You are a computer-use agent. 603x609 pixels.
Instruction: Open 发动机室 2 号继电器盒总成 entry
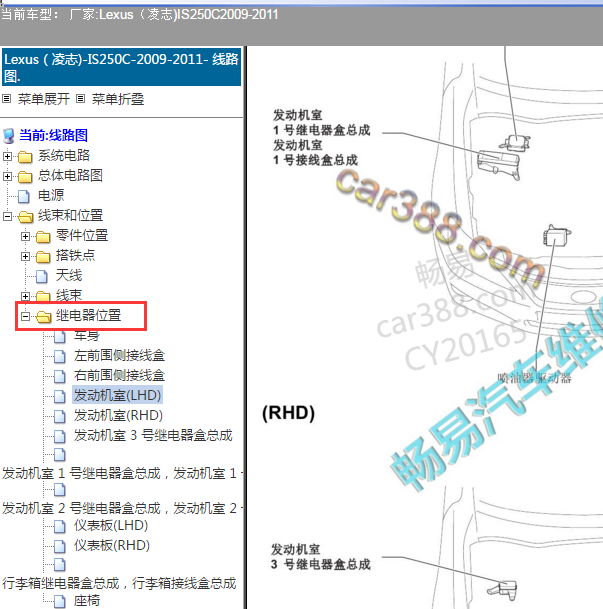122,508
